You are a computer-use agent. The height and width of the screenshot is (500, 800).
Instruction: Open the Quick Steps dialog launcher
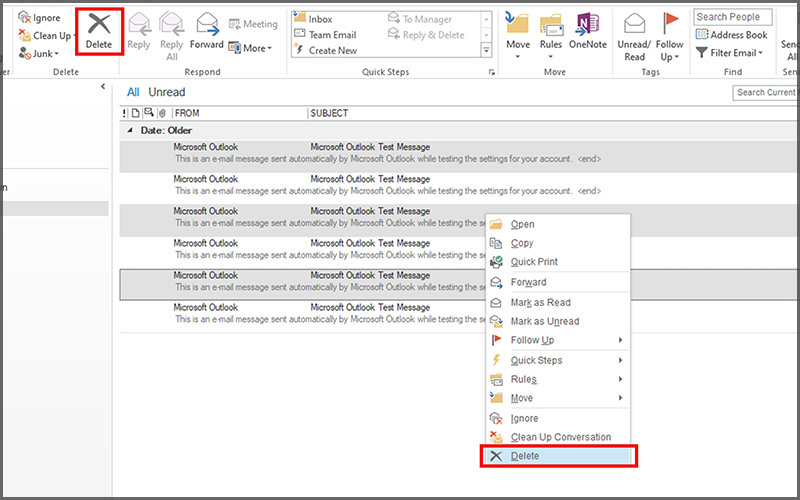(492, 72)
